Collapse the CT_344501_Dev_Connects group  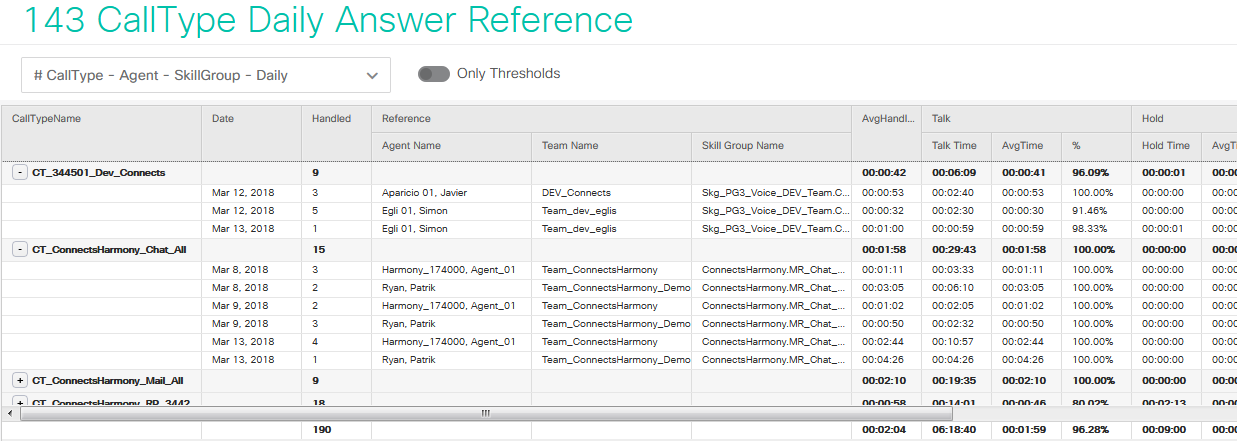tap(19, 173)
